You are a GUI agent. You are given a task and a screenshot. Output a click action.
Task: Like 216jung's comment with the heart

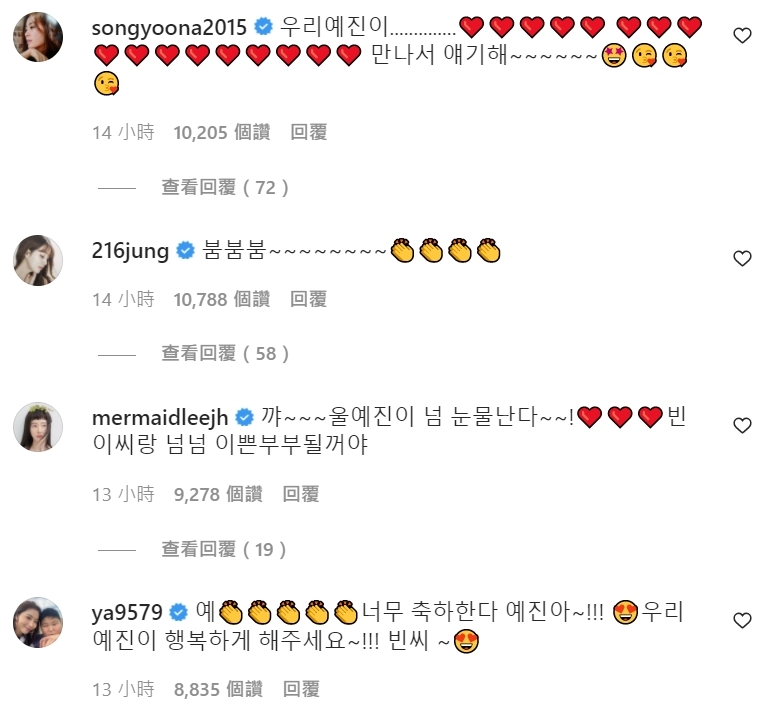coord(742,258)
